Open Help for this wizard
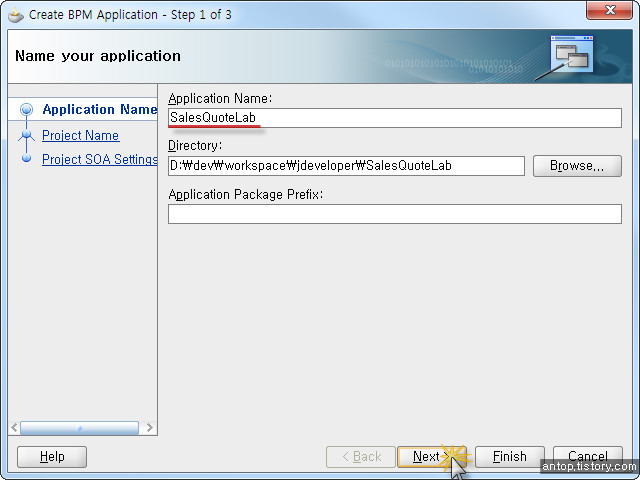The width and height of the screenshot is (640, 480). [x=52, y=456]
